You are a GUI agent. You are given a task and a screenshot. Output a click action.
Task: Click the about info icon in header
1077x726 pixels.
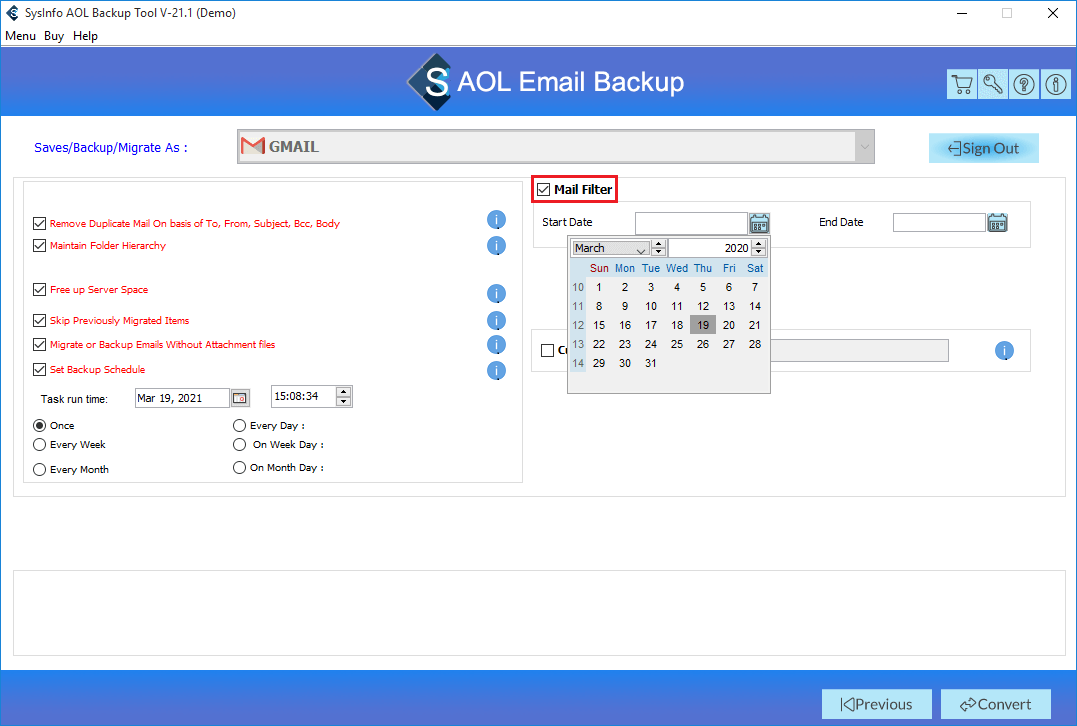coord(1056,84)
